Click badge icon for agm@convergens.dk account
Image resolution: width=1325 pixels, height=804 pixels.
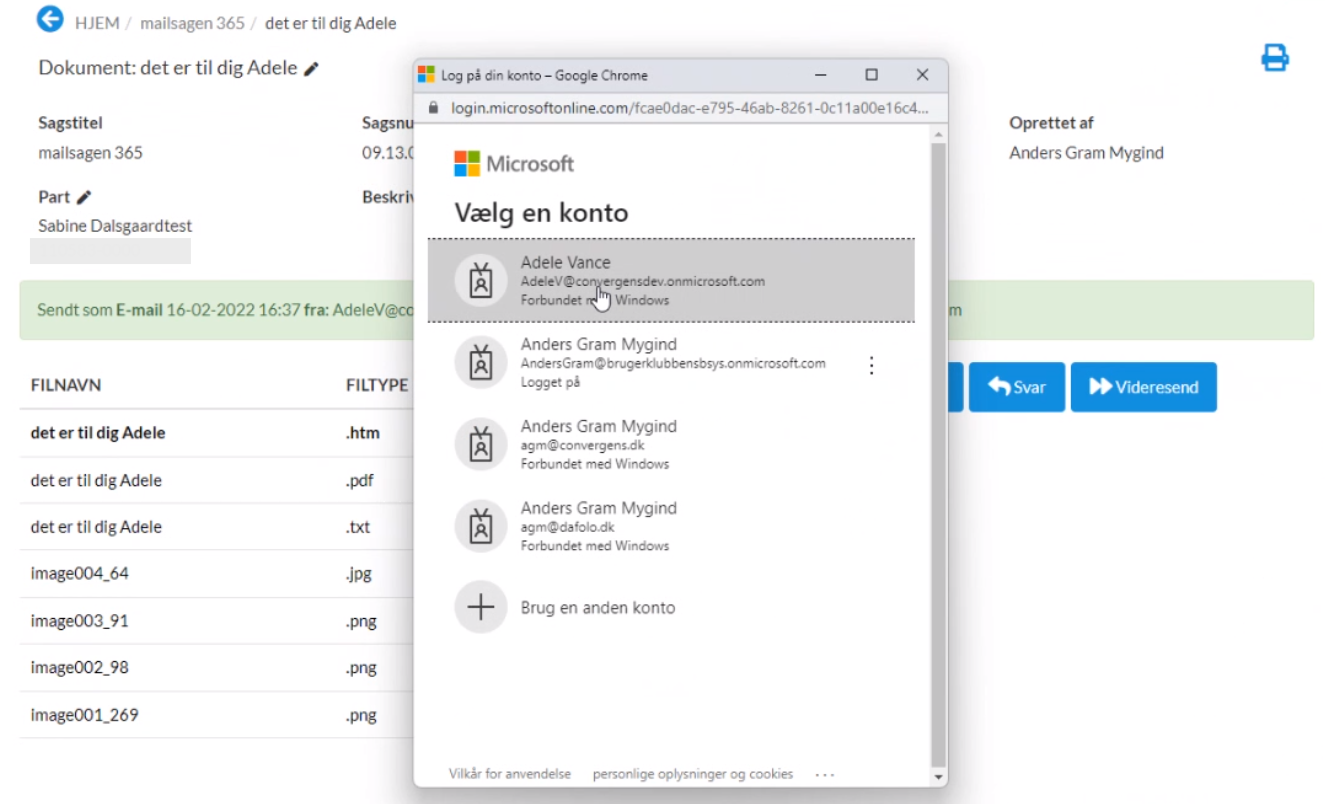click(x=481, y=444)
